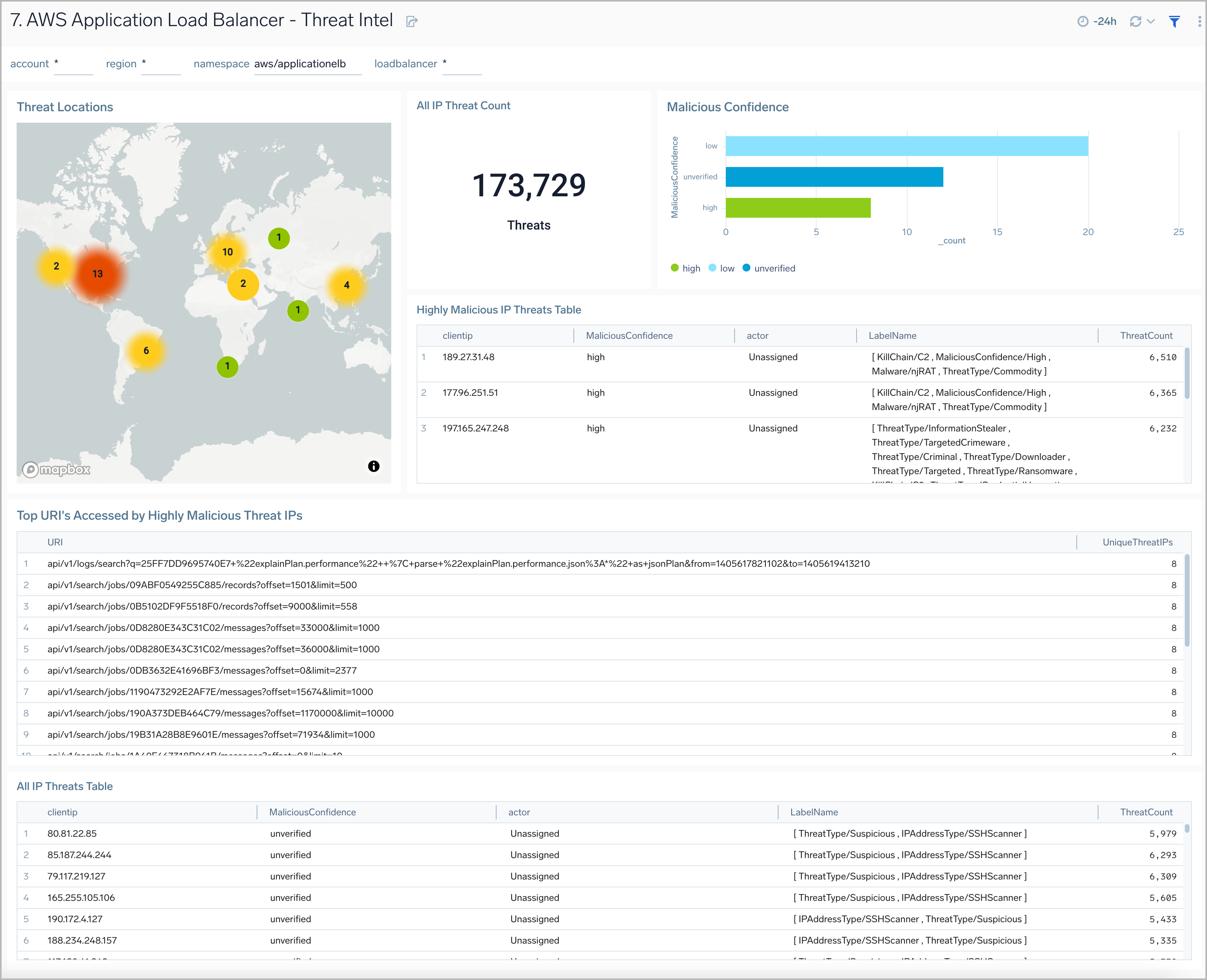Click Top URI's Accessed panel title
The image size is (1207, 980).
click(x=159, y=515)
